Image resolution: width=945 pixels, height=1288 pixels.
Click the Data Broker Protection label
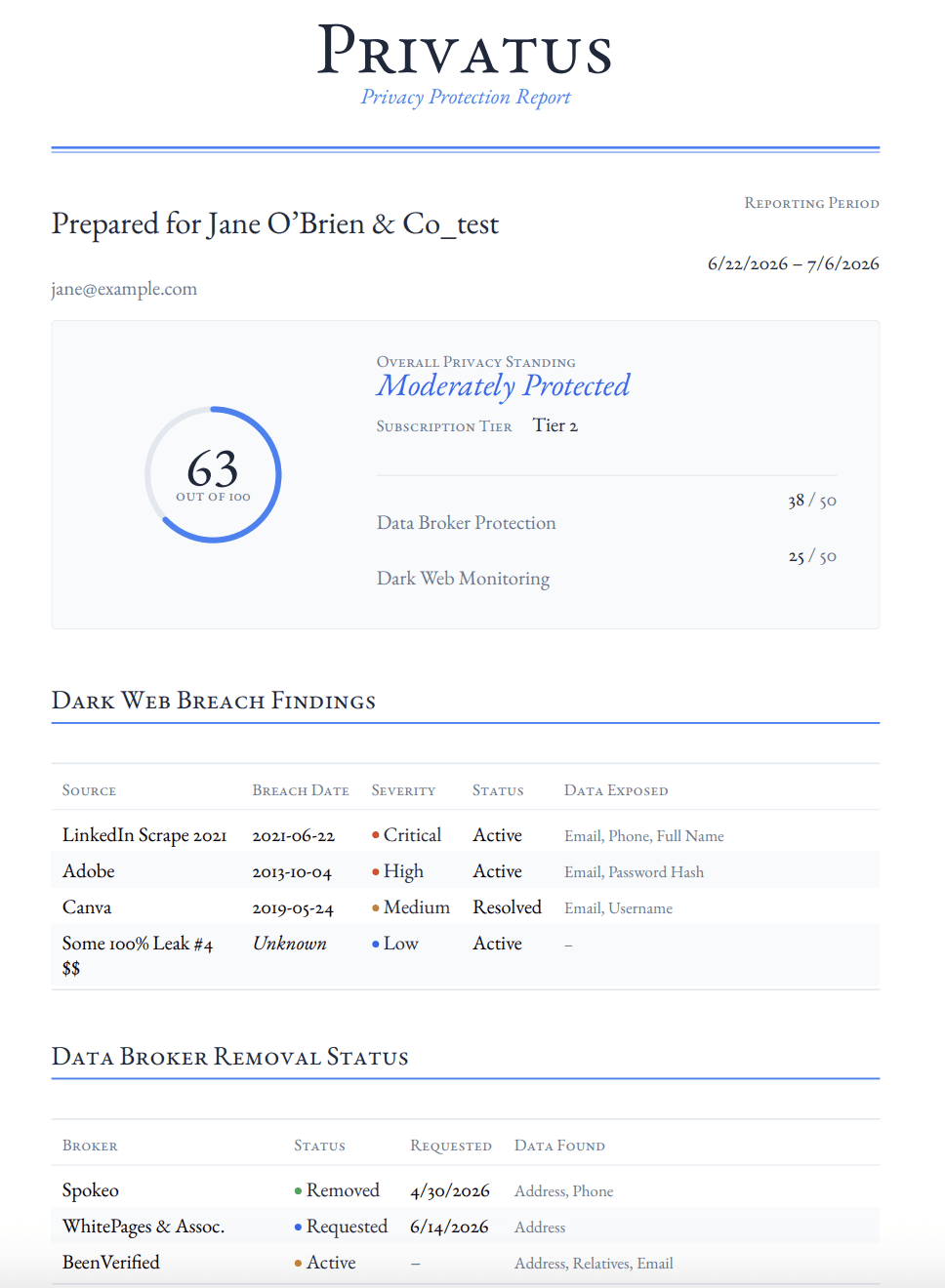[x=467, y=523]
